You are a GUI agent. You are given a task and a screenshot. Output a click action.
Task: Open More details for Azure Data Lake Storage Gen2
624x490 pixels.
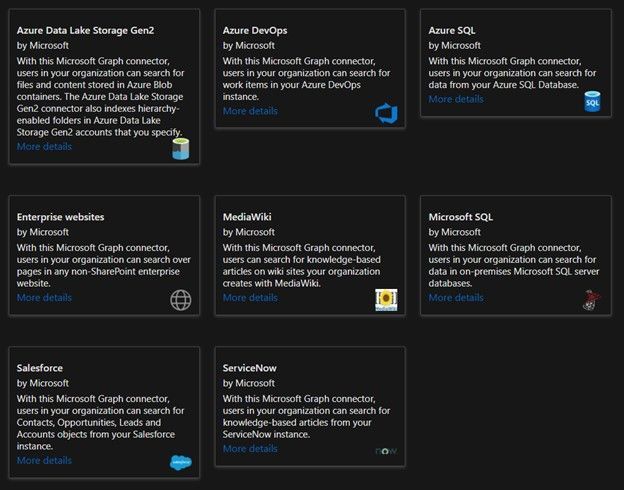pos(44,146)
